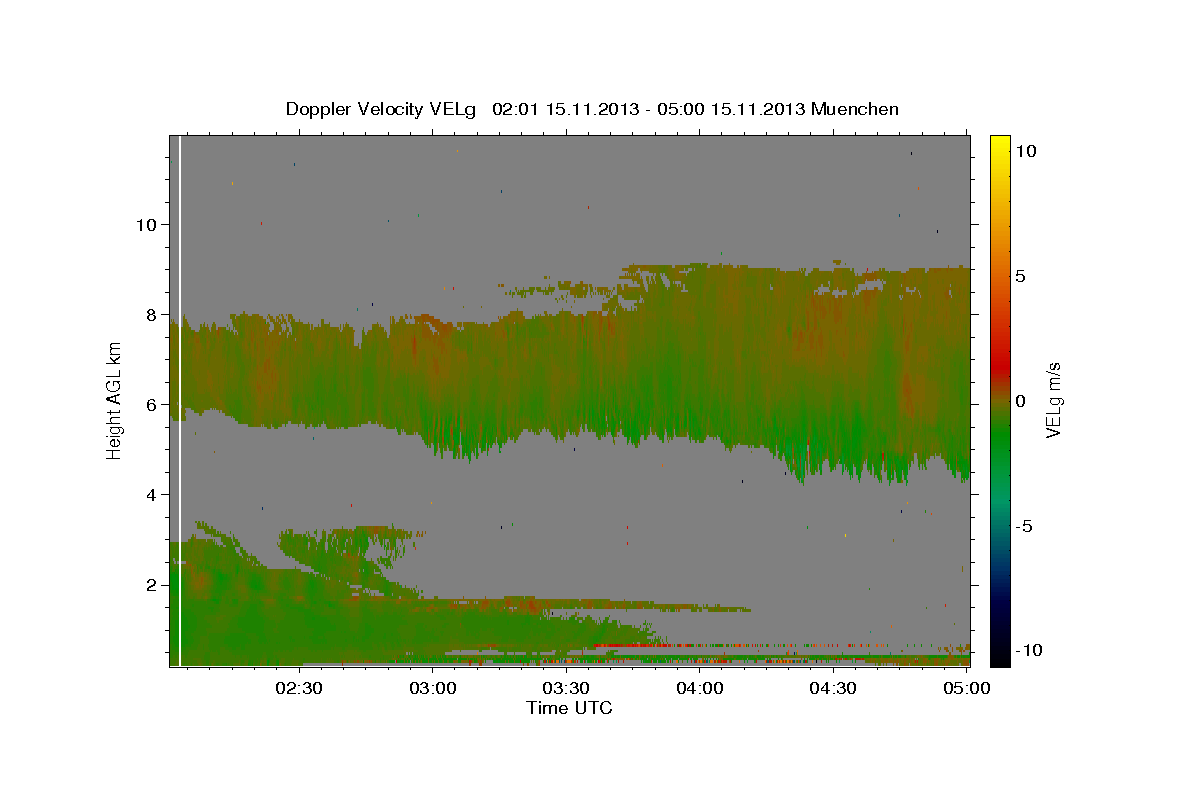1200x800 pixels.
Task: Click the height axis label 8
Action: tap(152, 315)
